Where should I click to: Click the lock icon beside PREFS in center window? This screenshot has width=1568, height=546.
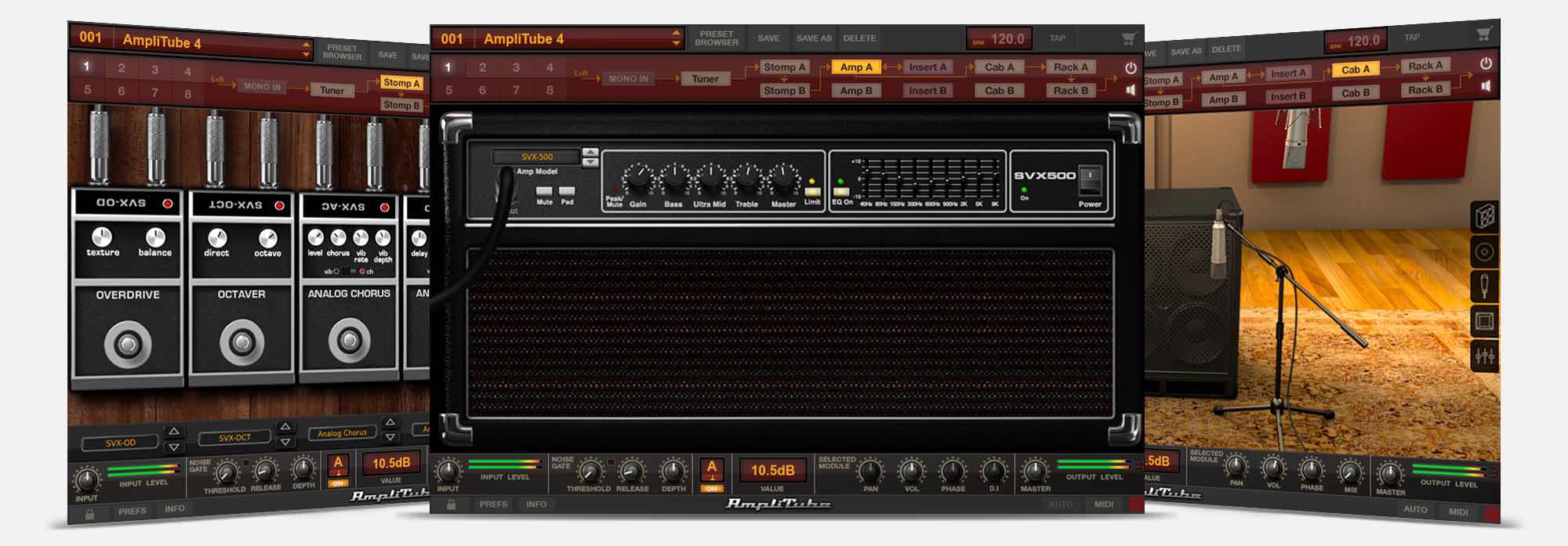[x=451, y=504]
